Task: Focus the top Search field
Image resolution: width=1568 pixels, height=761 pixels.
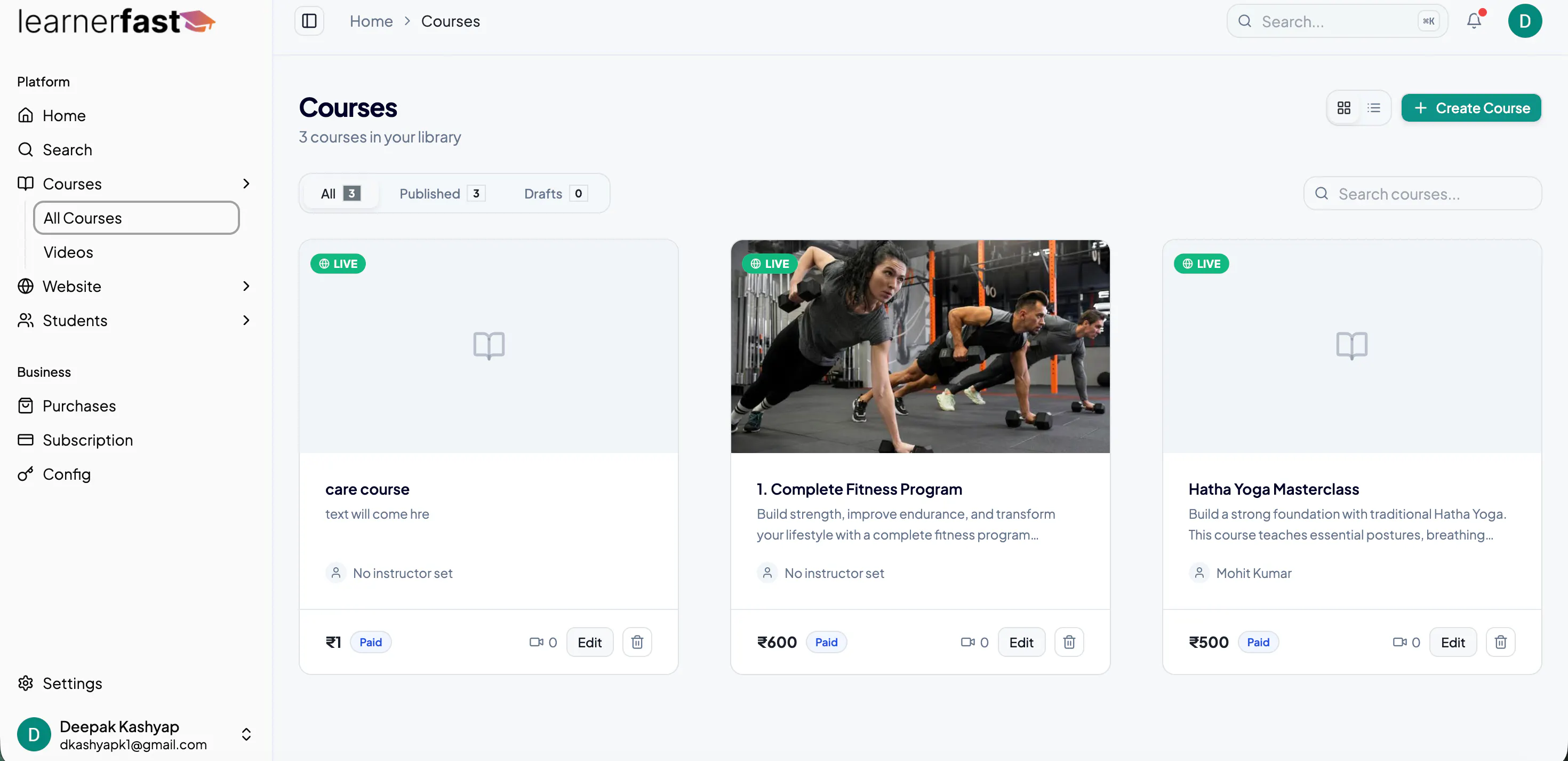Action: 1337,21
